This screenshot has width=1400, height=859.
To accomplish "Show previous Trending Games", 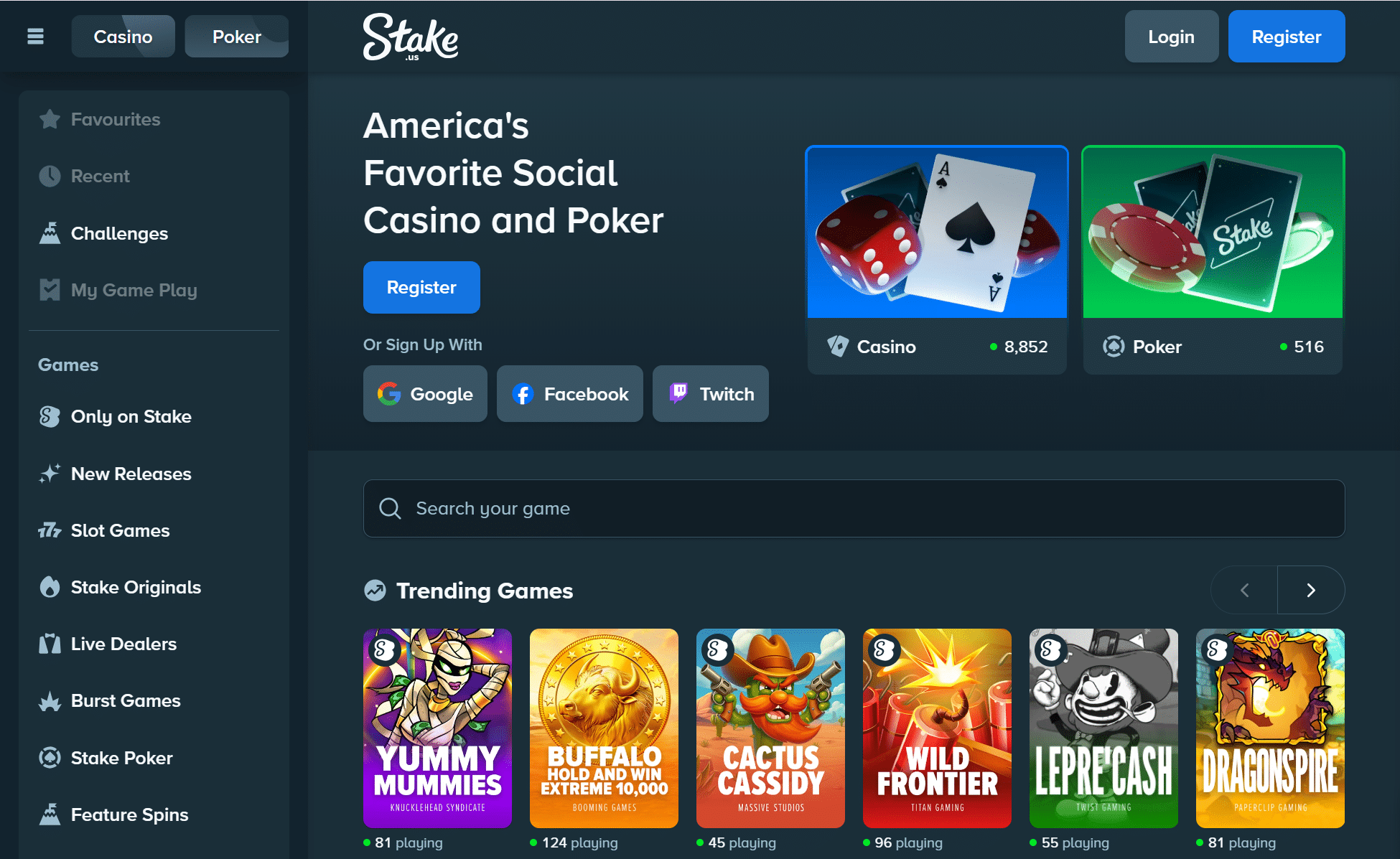I will click(1244, 590).
